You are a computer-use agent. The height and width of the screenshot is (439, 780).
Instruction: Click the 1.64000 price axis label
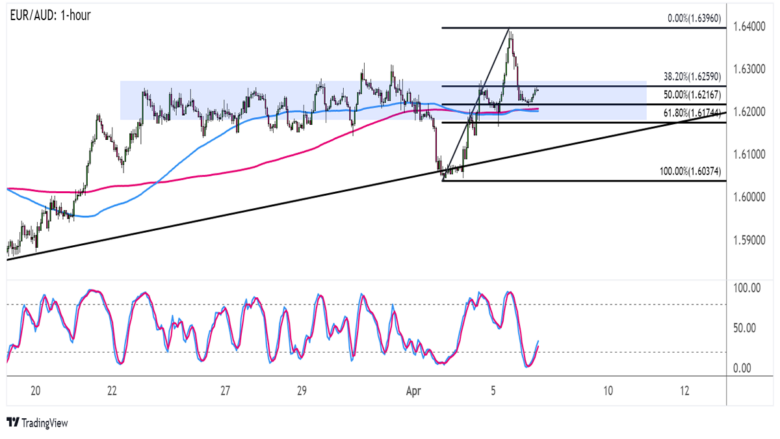tap(750, 28)
